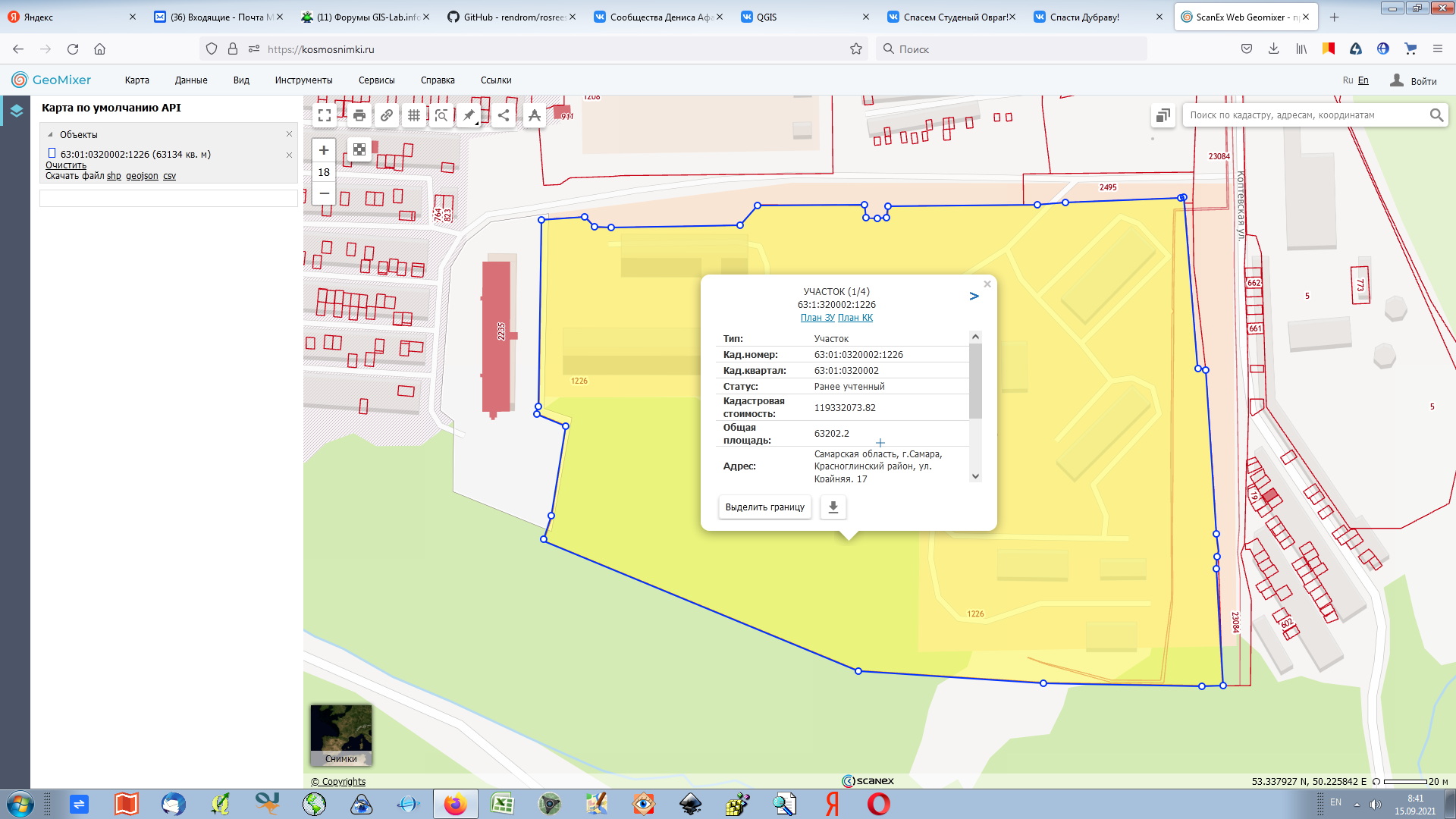The width and height of the screenshot is (1456, 819).
Task: Open the Инструменты menu
Action: 303,80
